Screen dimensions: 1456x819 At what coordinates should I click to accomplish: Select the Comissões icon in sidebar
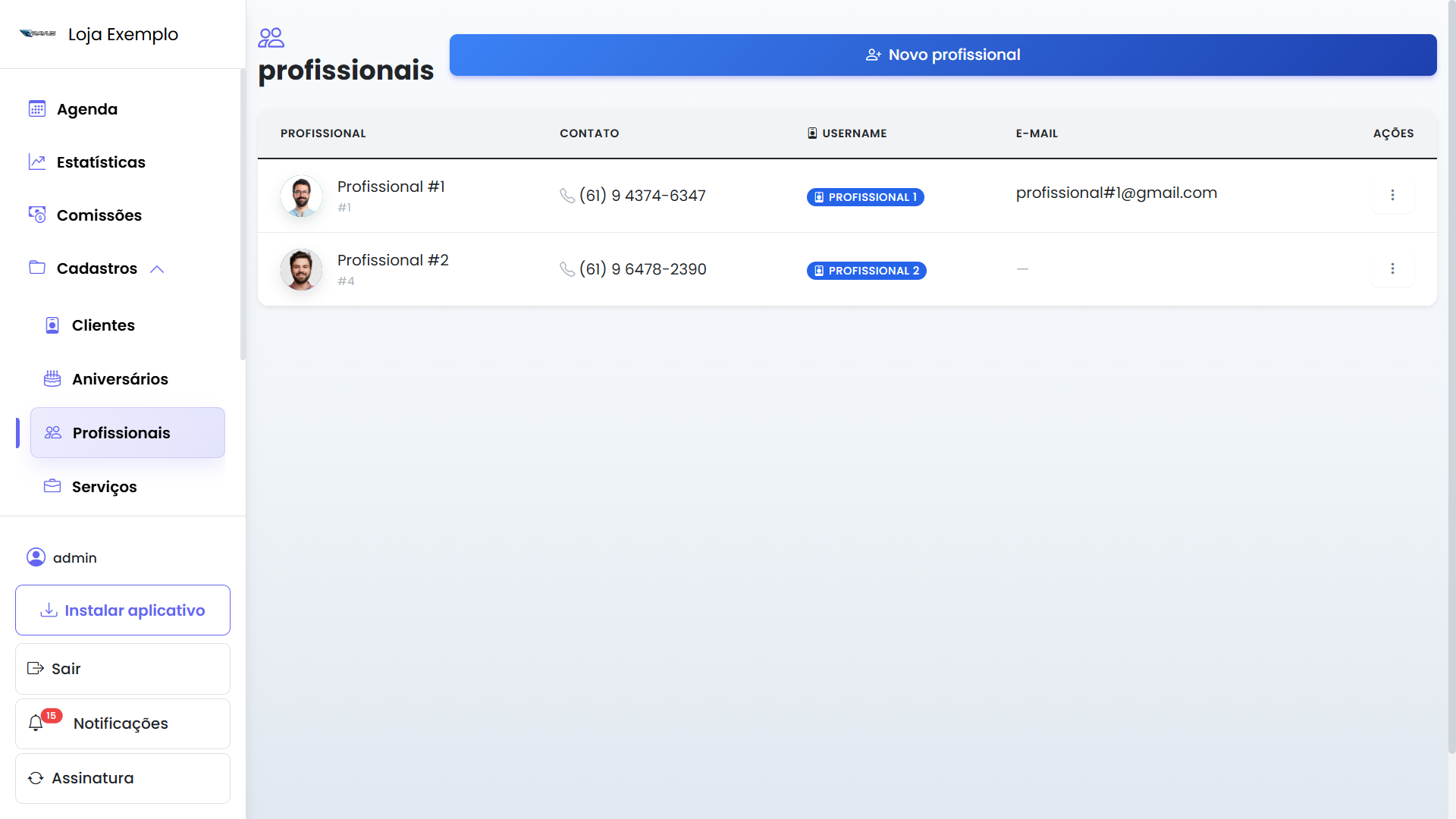tap(37, 215)
